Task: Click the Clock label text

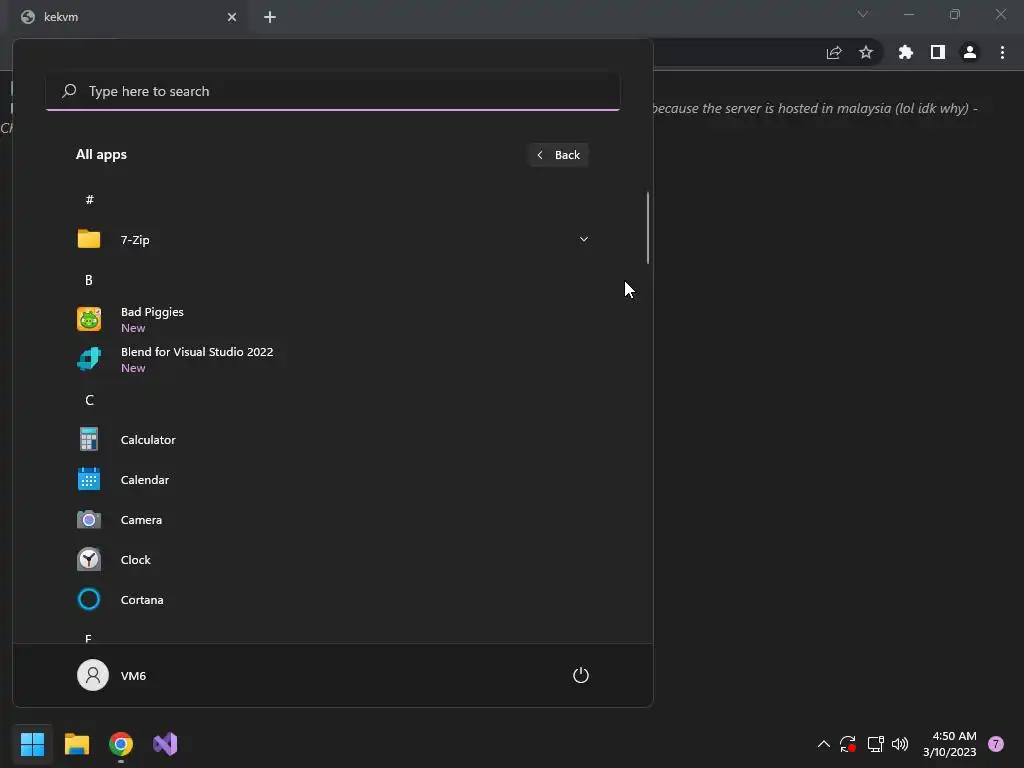Action: pyautogui.click(x=136, y=560)
